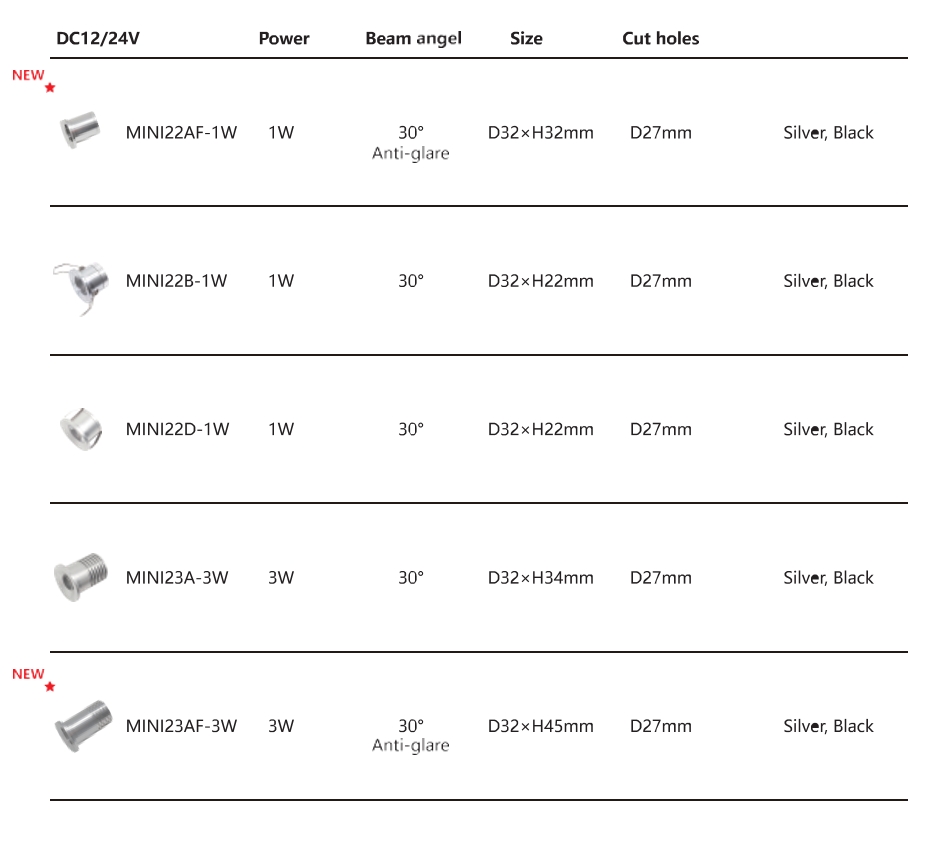930x843 pixels.
Task: Select the MINI23A-3W model name
Action: tap(177, 578)
